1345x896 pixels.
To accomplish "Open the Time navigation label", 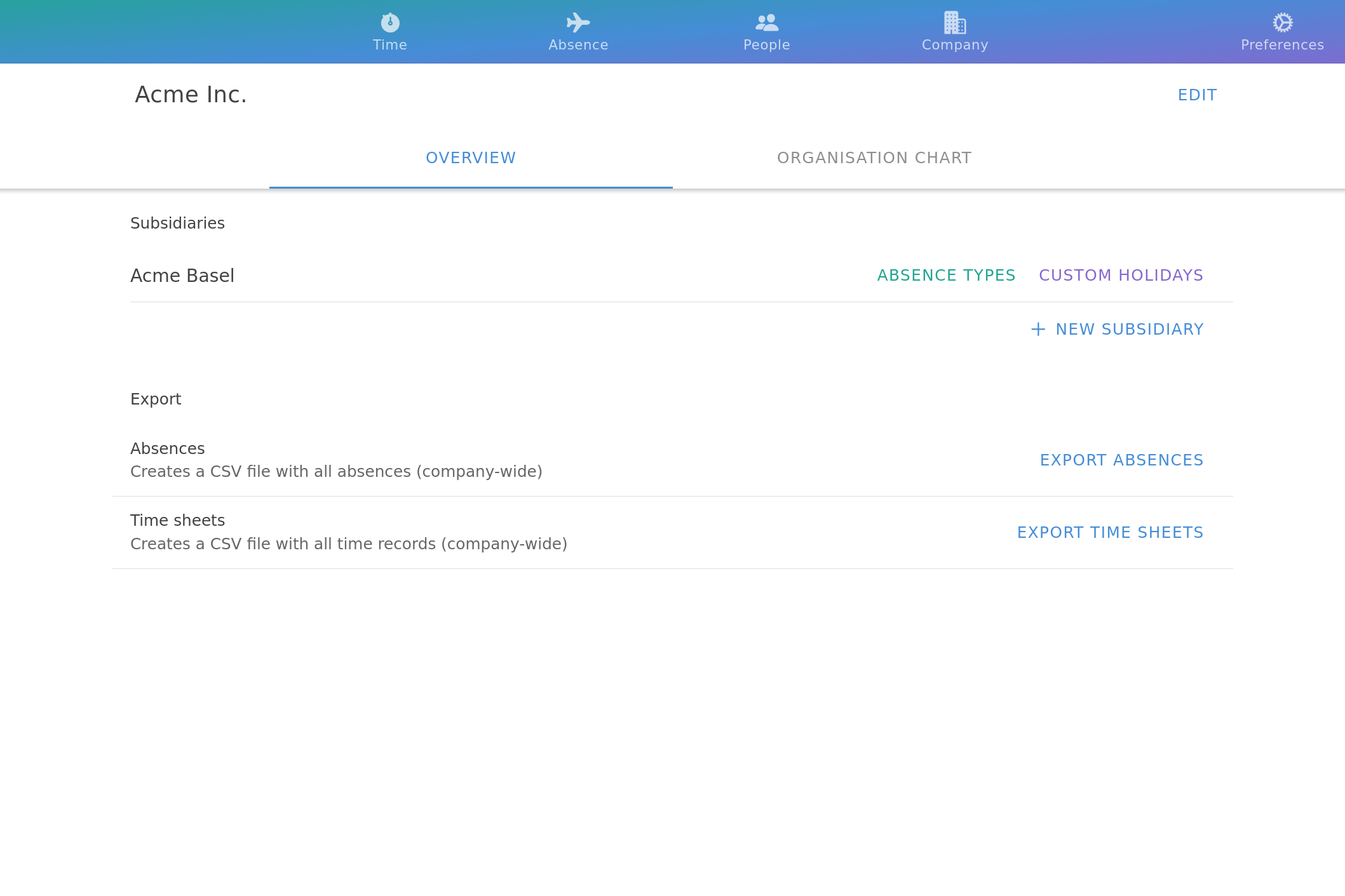I will coord(390,45).
